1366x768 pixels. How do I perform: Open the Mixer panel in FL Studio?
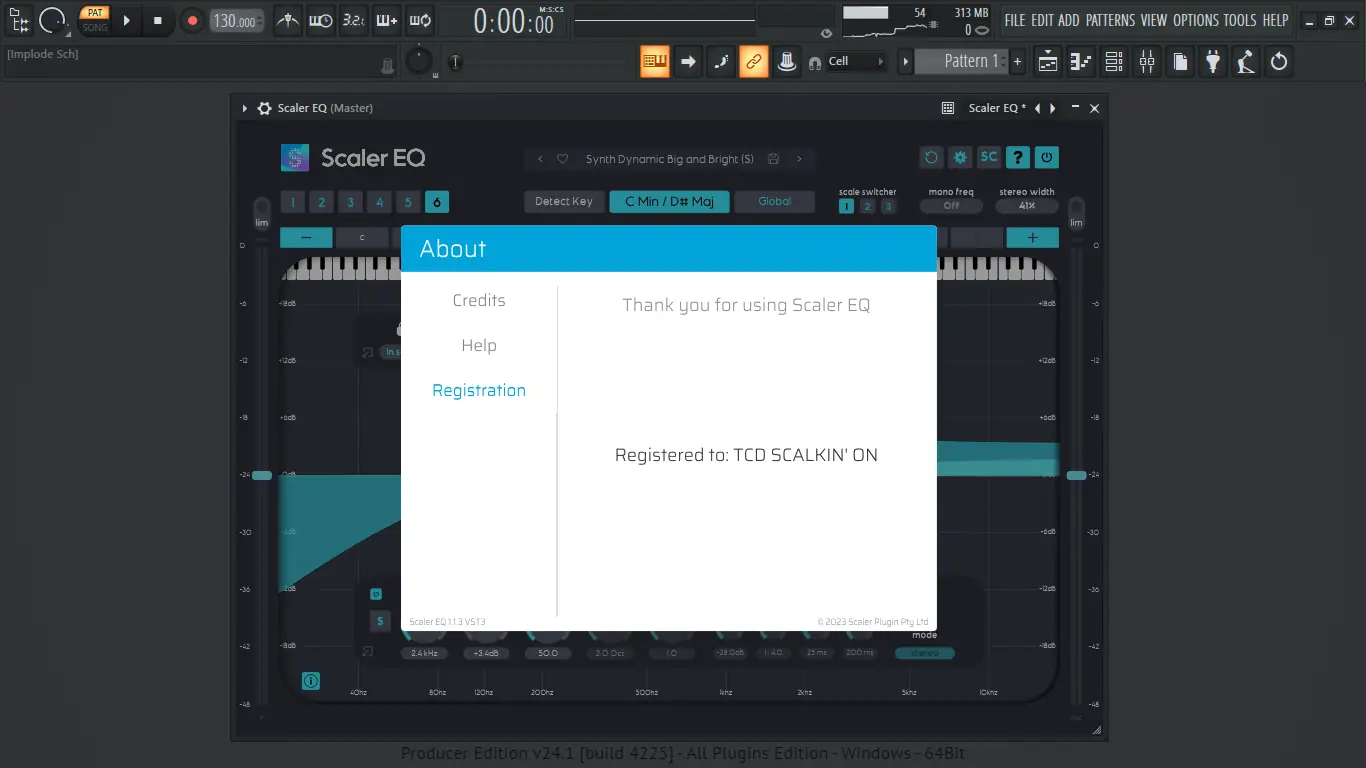pyautogui.click(x=1147, y=61)
